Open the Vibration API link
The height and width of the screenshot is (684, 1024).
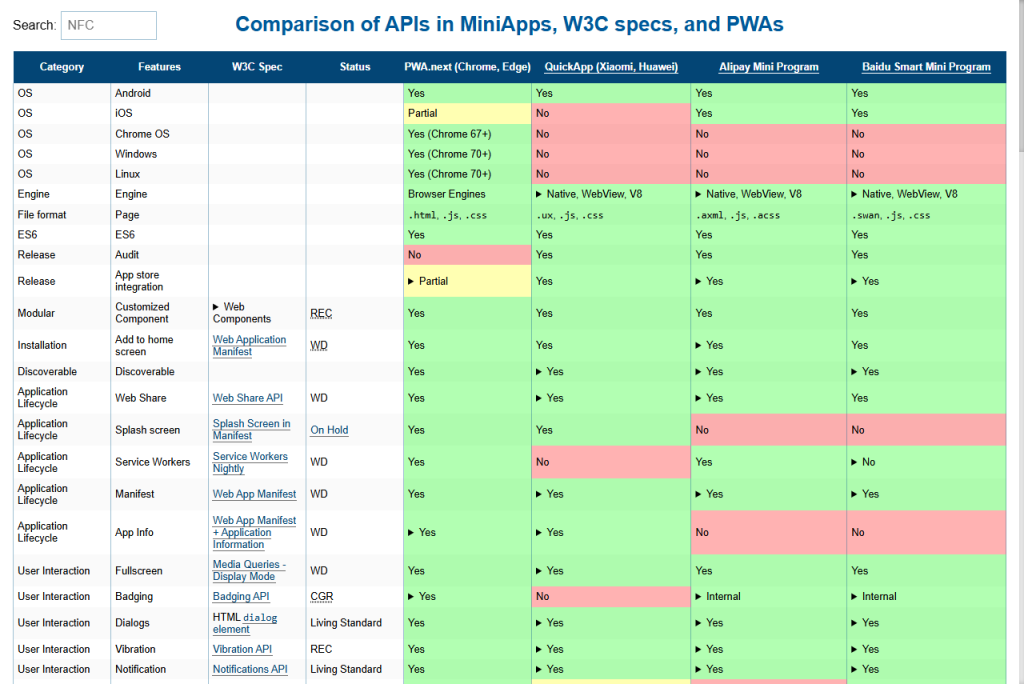[242, 648]
